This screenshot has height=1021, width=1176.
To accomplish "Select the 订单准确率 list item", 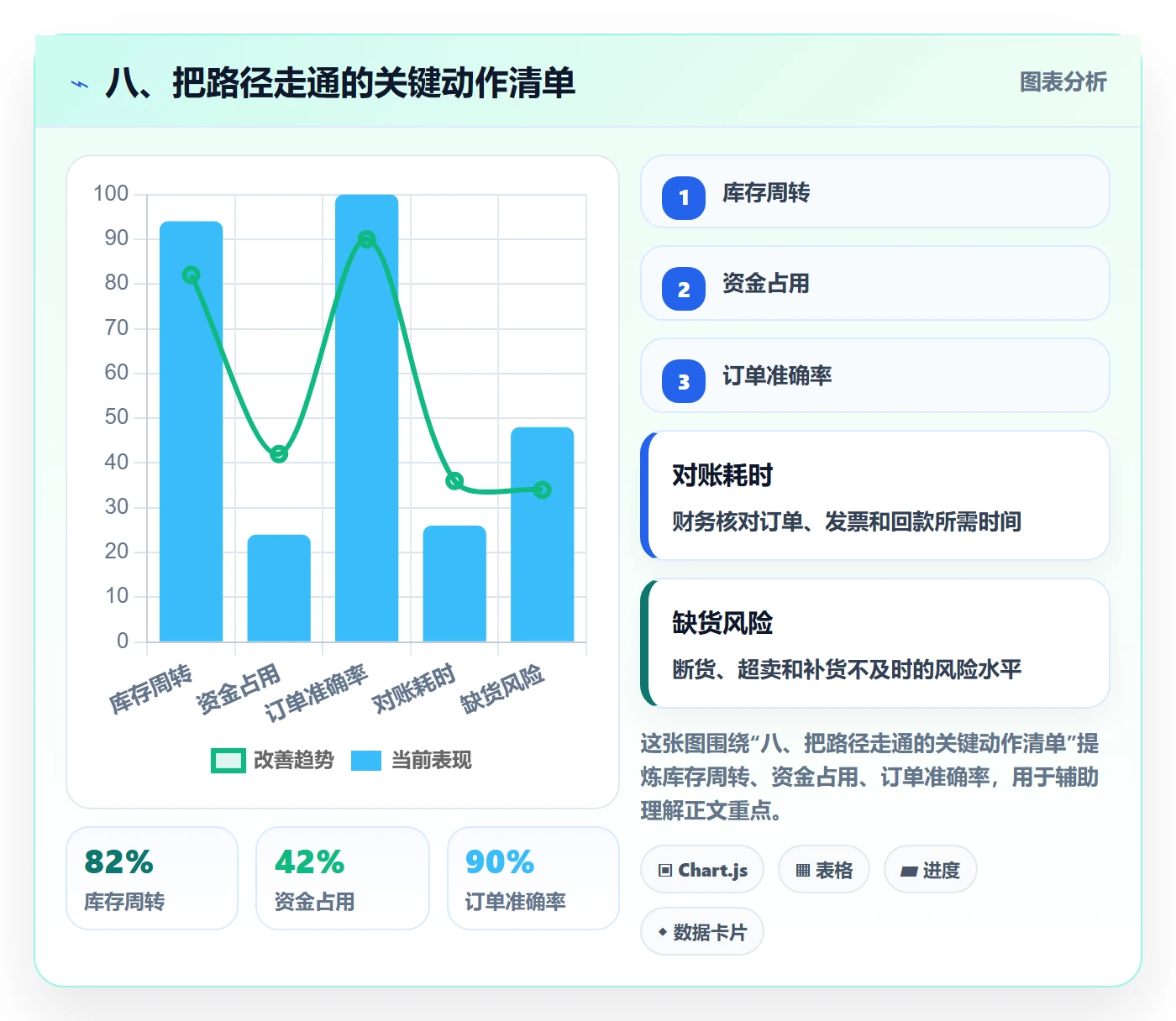I will click(875, 375).
